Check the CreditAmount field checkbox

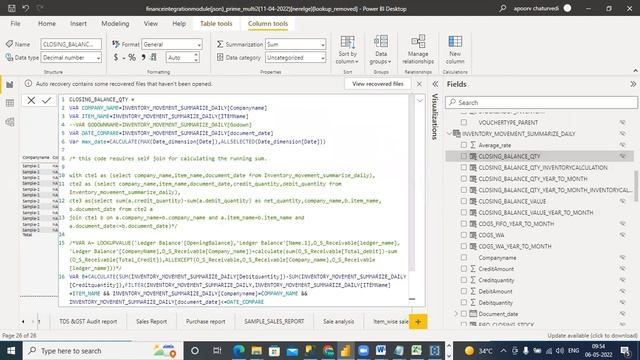[x=464, y=269]
